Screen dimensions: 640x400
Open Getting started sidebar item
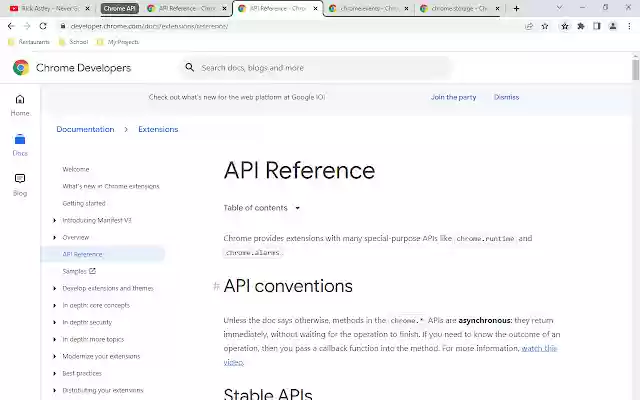[84, 203]
